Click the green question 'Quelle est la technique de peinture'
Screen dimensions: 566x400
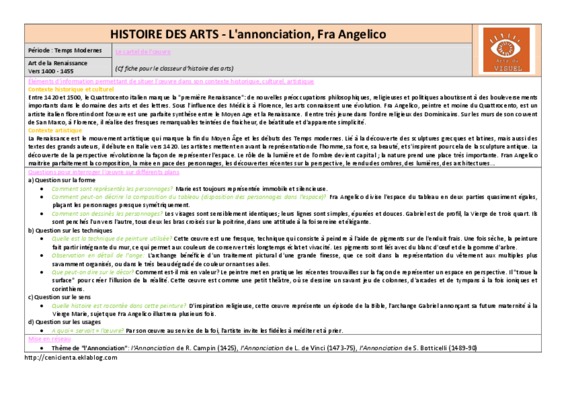(x=112, y=239)
